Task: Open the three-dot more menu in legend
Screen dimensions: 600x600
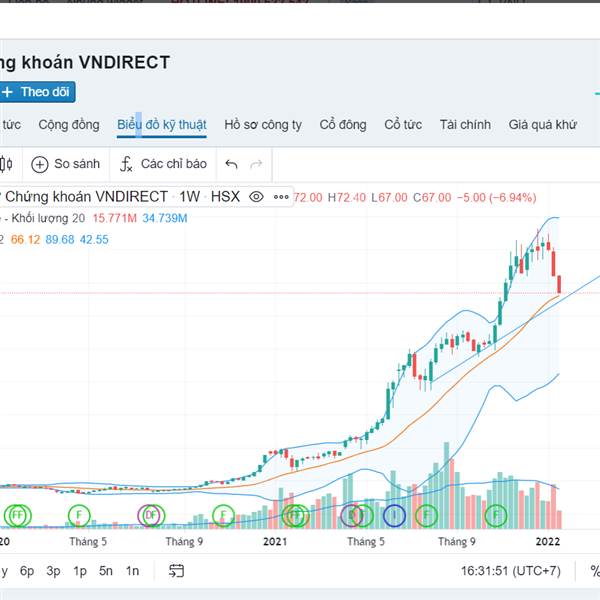Action: click(x=281, y=197)
